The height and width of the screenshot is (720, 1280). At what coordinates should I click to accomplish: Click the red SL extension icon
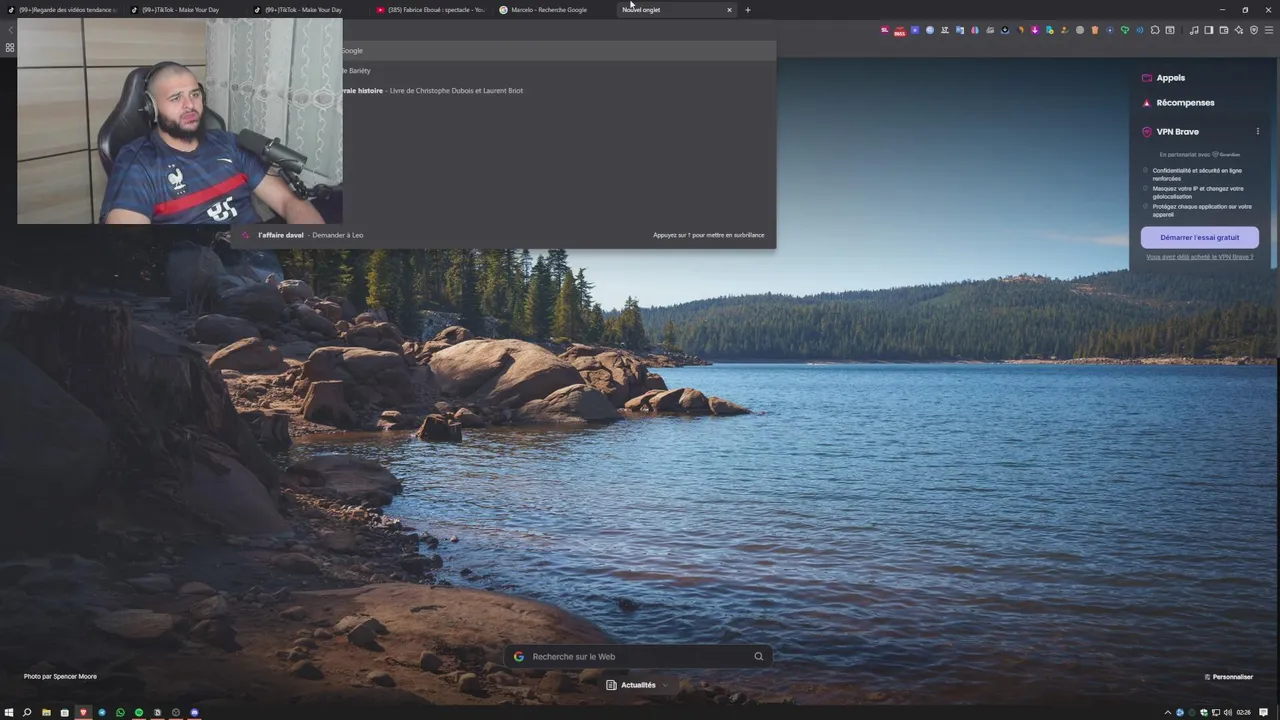coord(885,30)
